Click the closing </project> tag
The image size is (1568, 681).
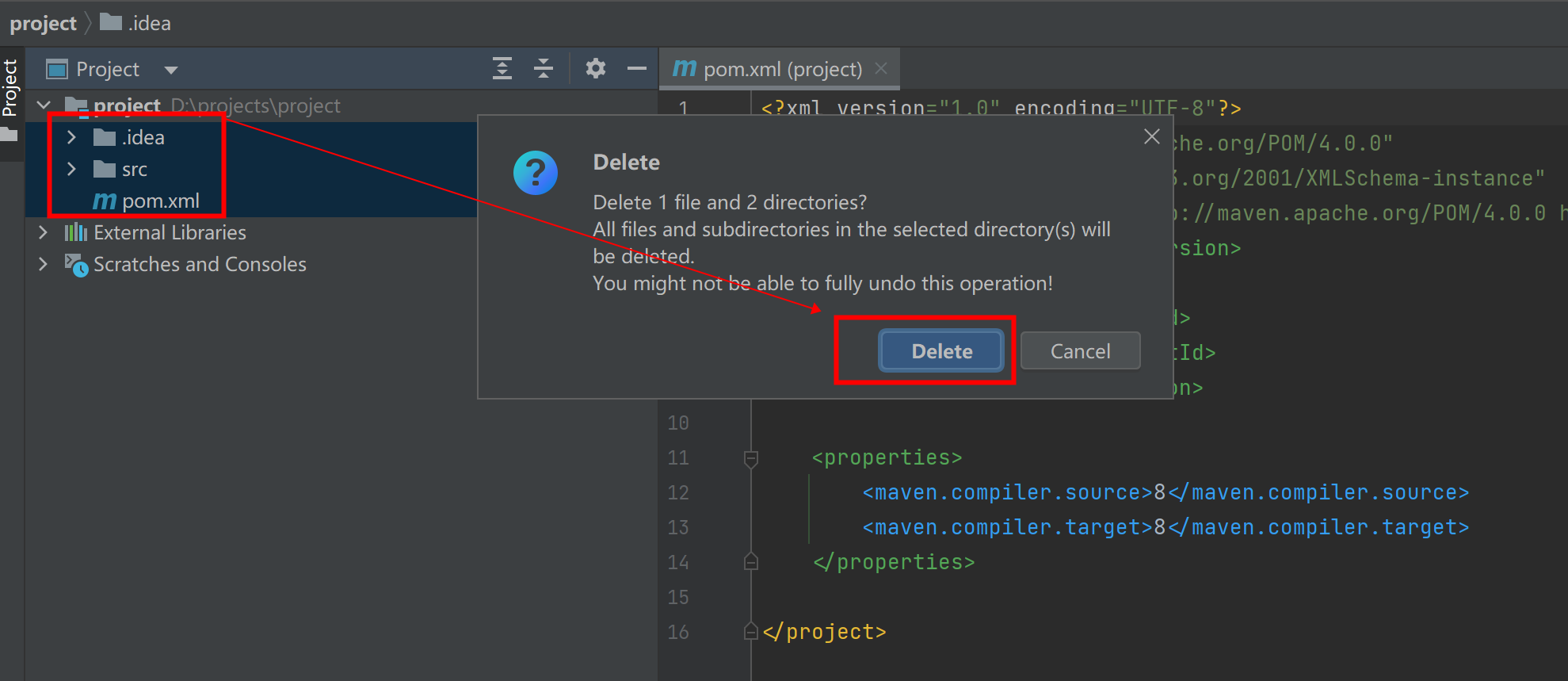click(x=824, y=632)
